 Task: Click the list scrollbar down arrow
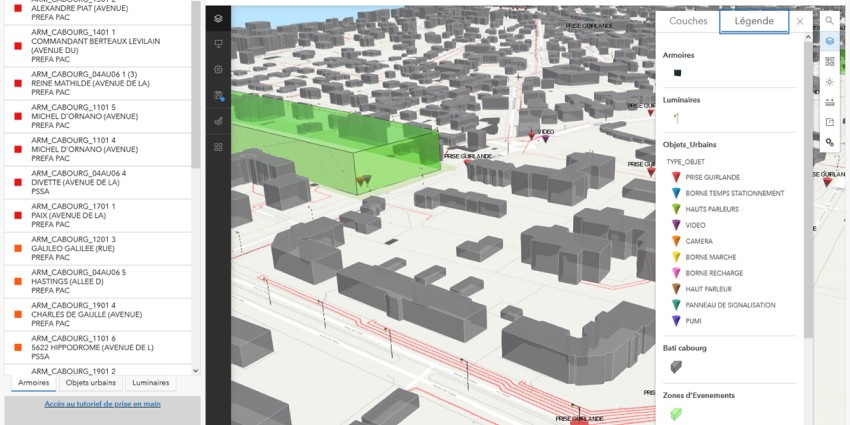click(x=196, y=371)
